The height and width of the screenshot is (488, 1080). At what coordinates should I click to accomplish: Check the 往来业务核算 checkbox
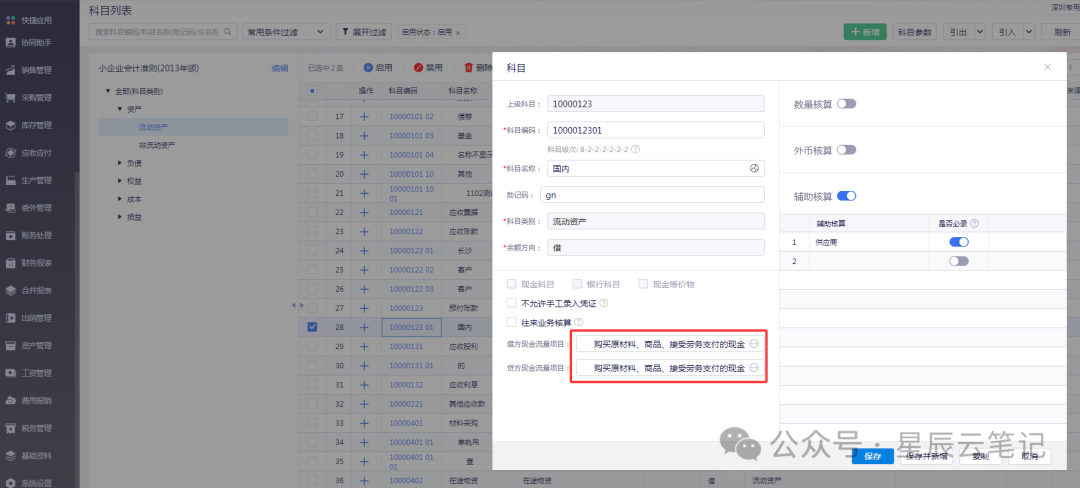pyautogui.click(x=512, y=322)
